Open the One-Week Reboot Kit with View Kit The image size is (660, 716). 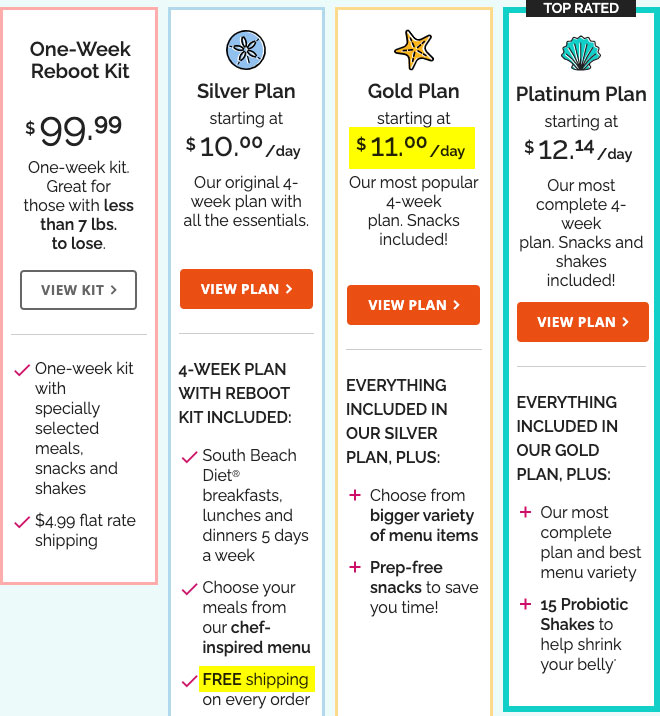[x=79, y=290]
